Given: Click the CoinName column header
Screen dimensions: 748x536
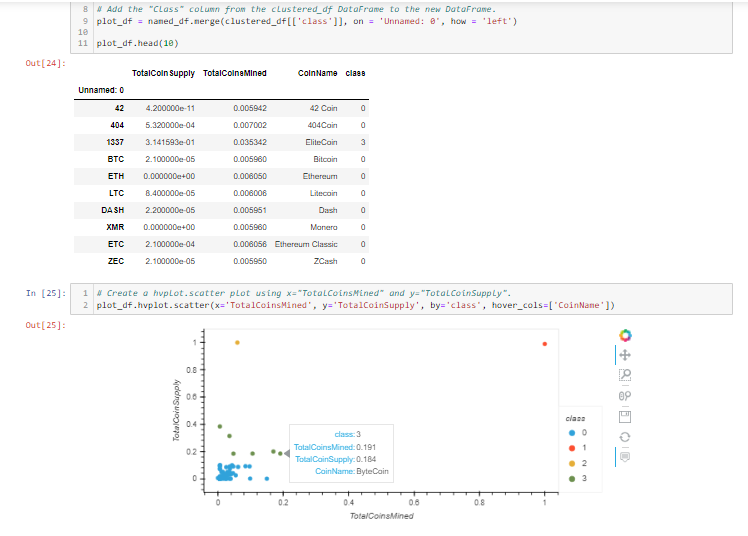Looking at the screenshot, I should point(318,73).
